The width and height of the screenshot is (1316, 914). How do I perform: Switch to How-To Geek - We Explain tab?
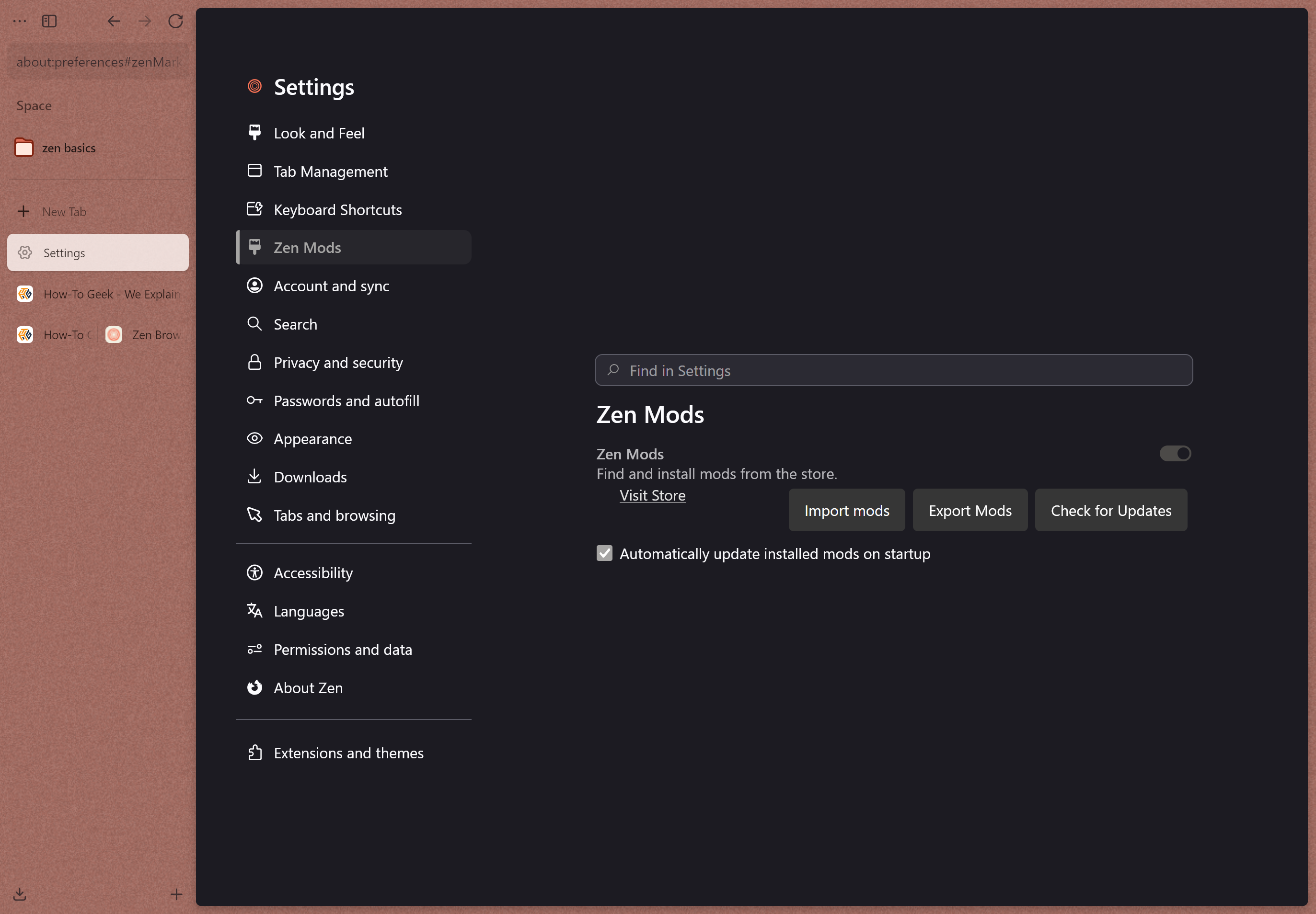97,294
